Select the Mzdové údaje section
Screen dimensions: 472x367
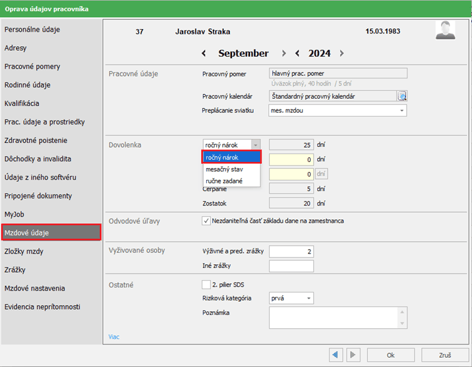51,232
